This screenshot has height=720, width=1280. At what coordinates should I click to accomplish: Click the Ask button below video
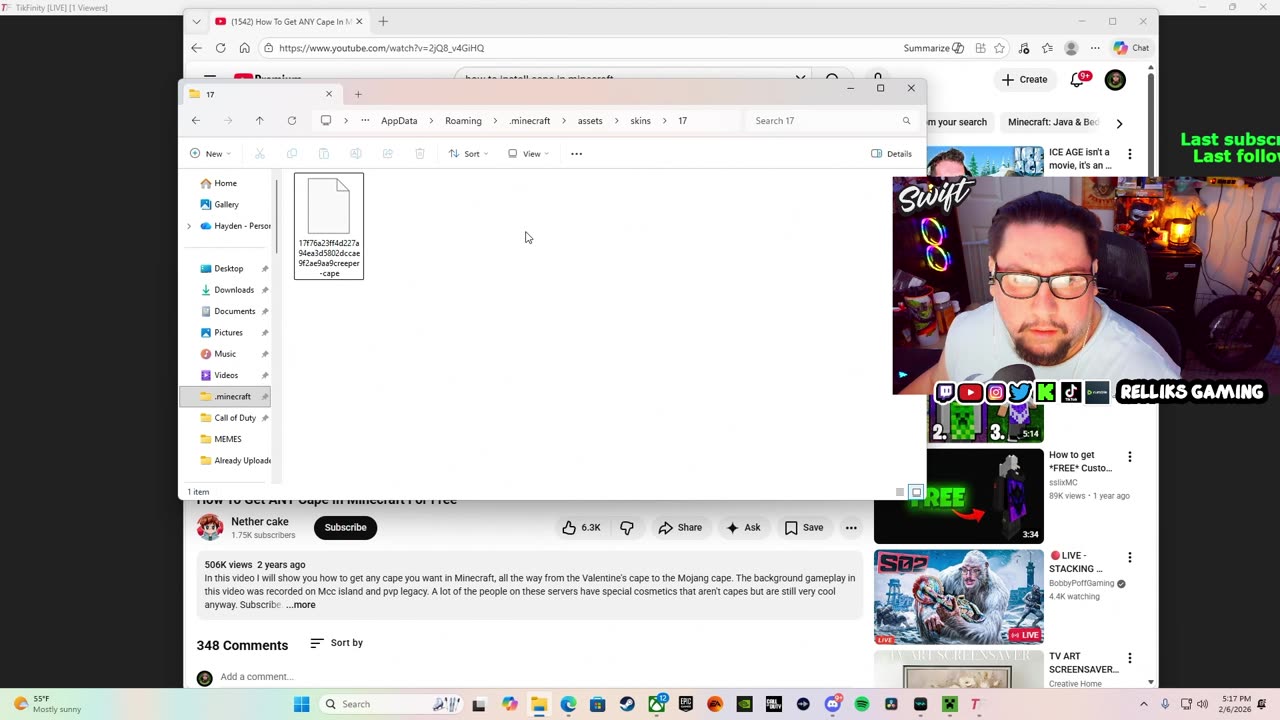pos(744,528)
